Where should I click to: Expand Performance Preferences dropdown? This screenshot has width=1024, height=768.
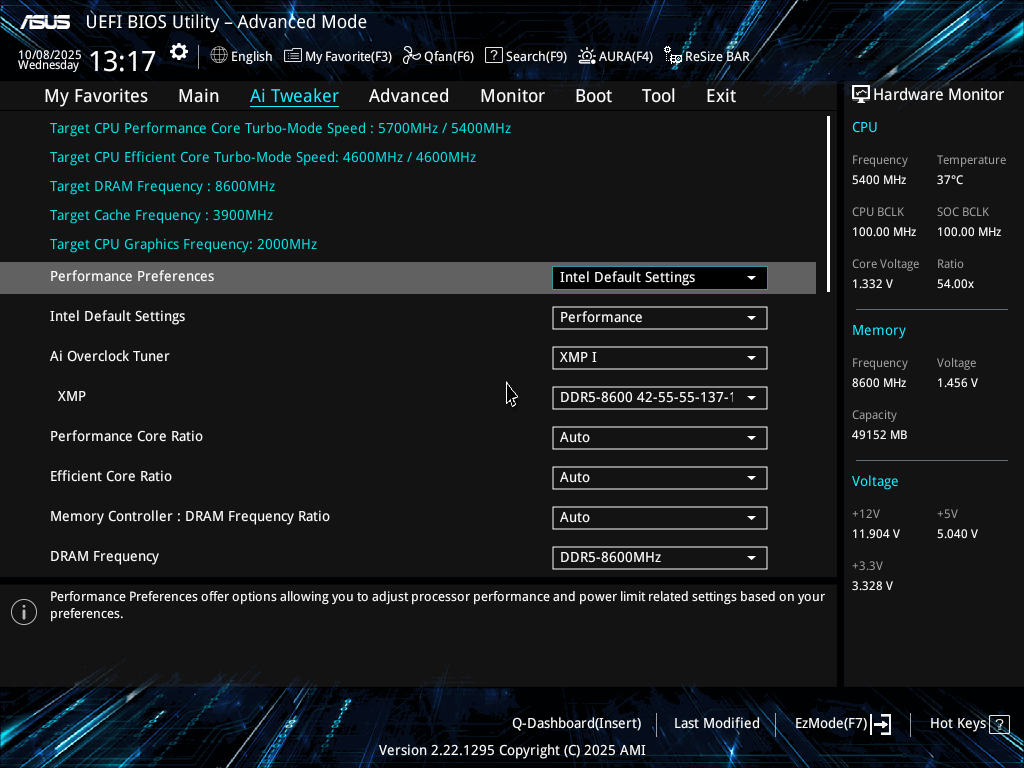point(659,278)
